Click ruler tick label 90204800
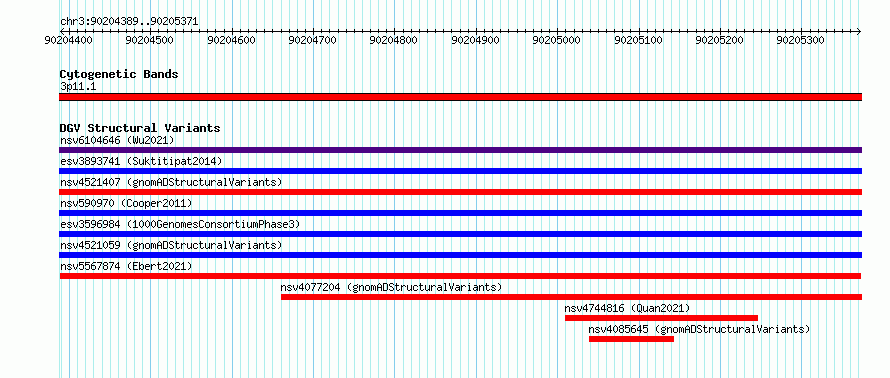Viewport: 890px width, 378px height. pos(393,40)
